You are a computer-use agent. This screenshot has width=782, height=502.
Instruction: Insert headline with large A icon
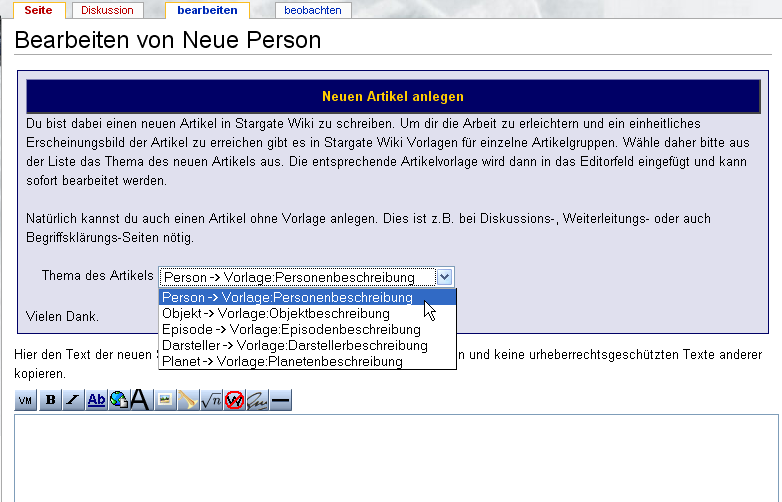pos(140,400)
